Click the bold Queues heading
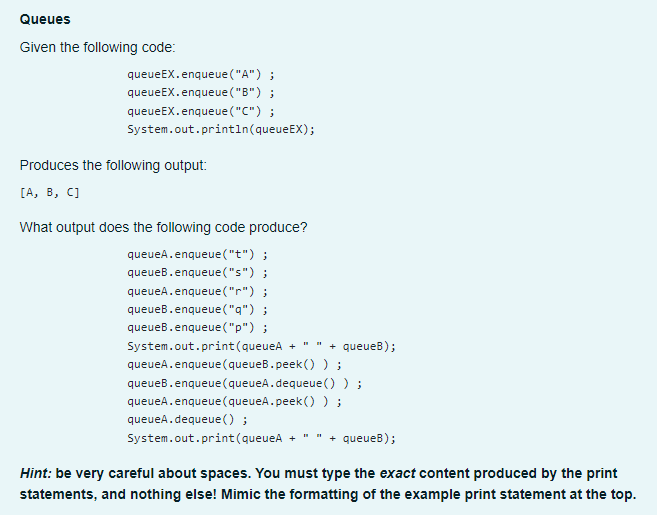657x515 pixels. pos(45,19)
